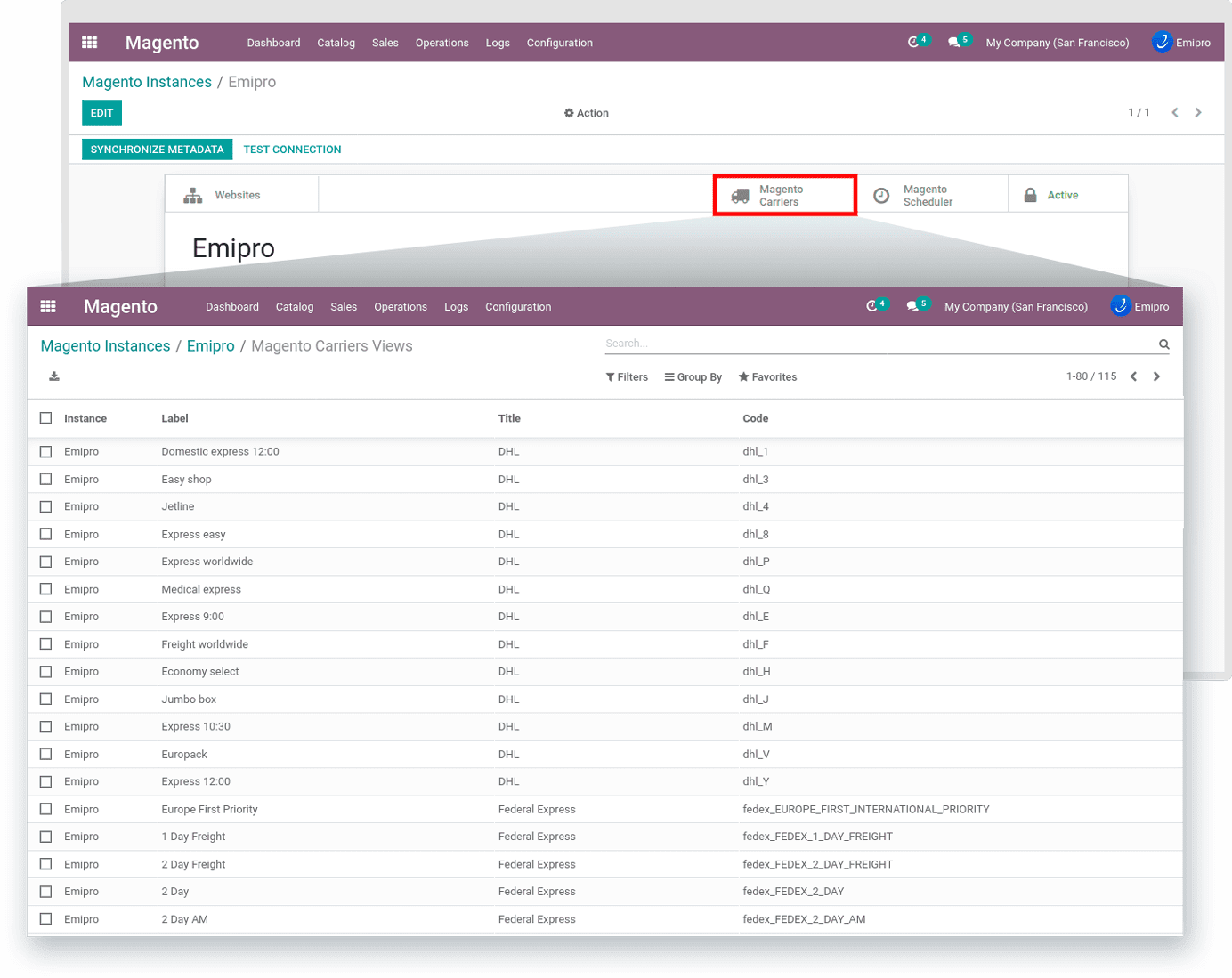Open Logs menu in front window
Image resolution: width=1232 pixels, height=978 pixels.
pos(456,307)
